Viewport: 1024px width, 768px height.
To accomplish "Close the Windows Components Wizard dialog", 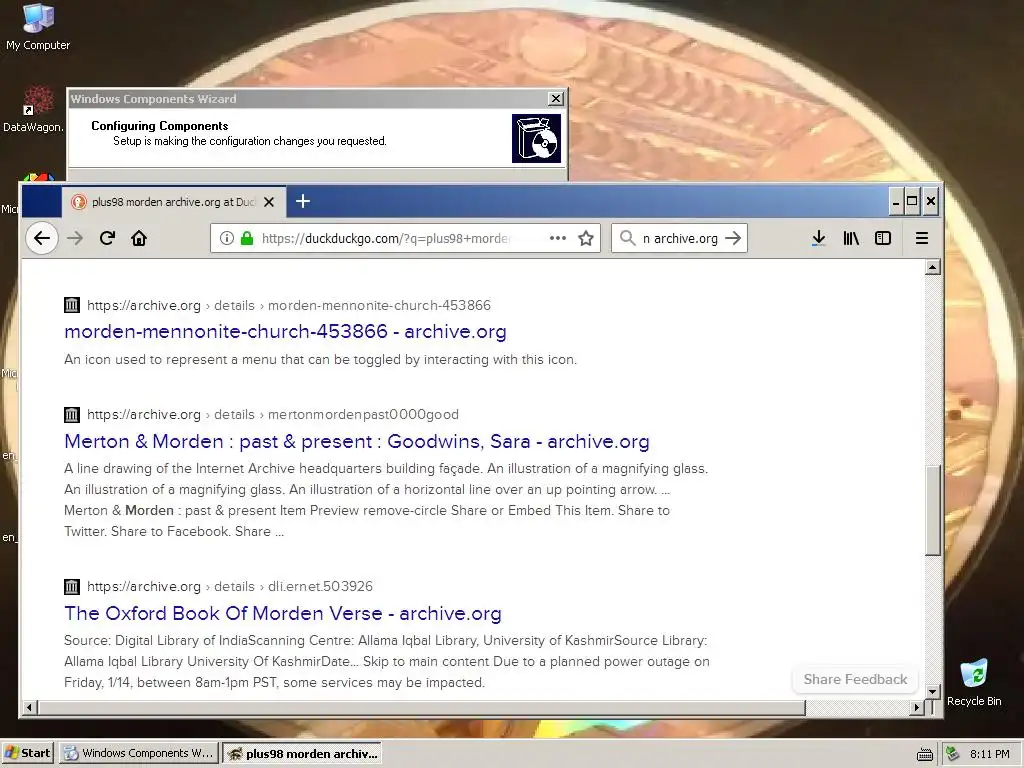I will click(556, 99).
